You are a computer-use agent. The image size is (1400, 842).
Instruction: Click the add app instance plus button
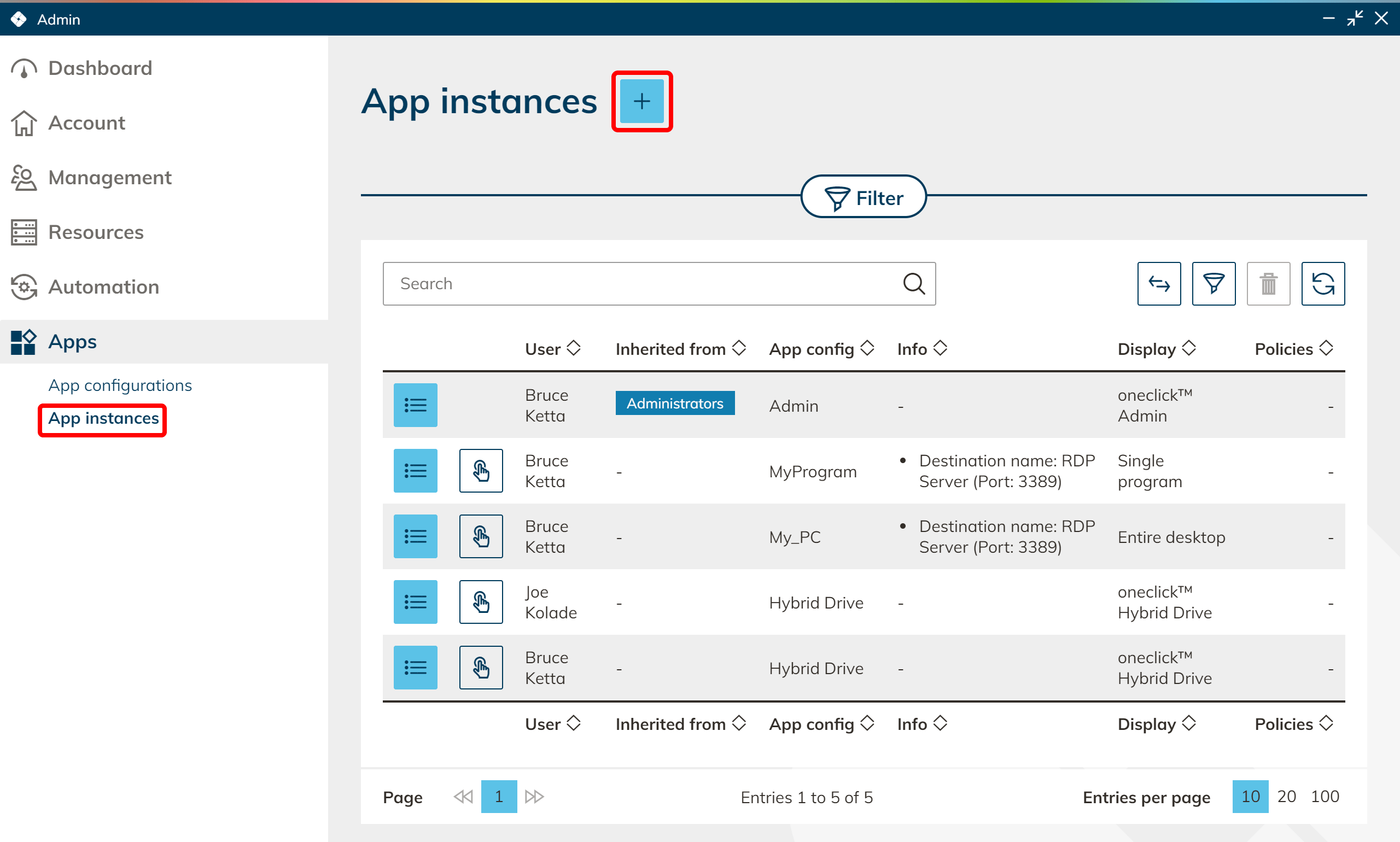click(641, 102)
